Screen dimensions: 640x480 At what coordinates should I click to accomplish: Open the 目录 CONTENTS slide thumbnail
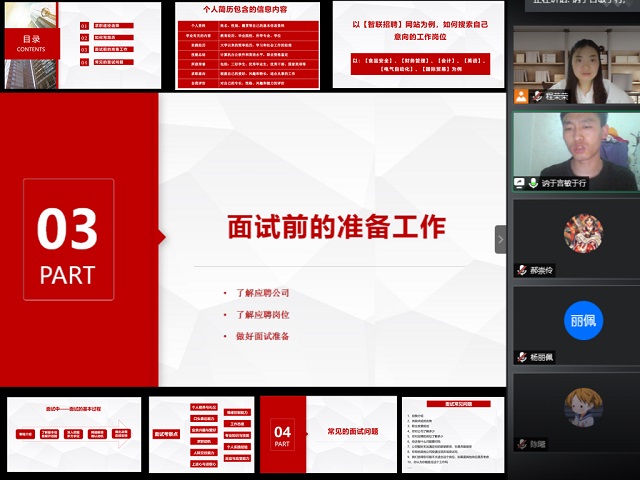79,44
